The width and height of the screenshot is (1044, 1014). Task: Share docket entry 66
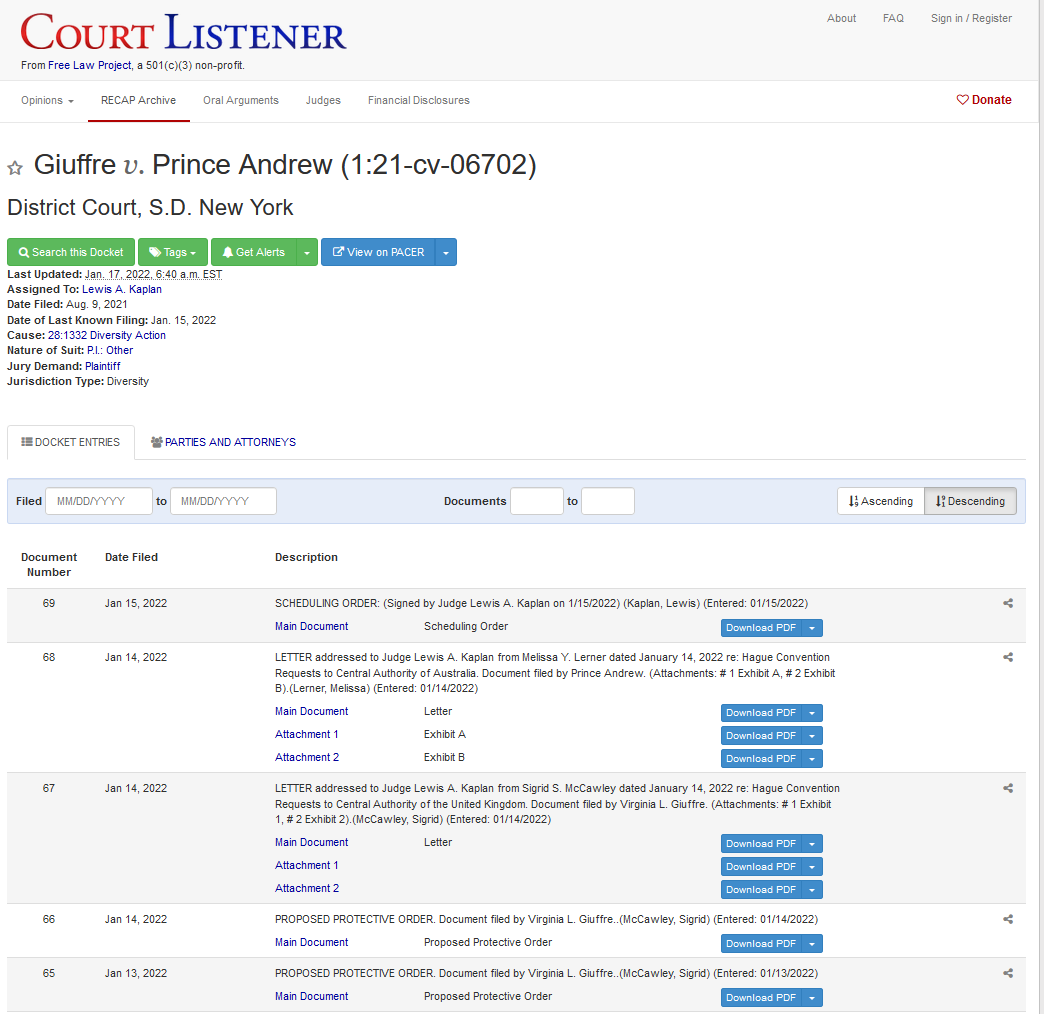coord(1008,919)
